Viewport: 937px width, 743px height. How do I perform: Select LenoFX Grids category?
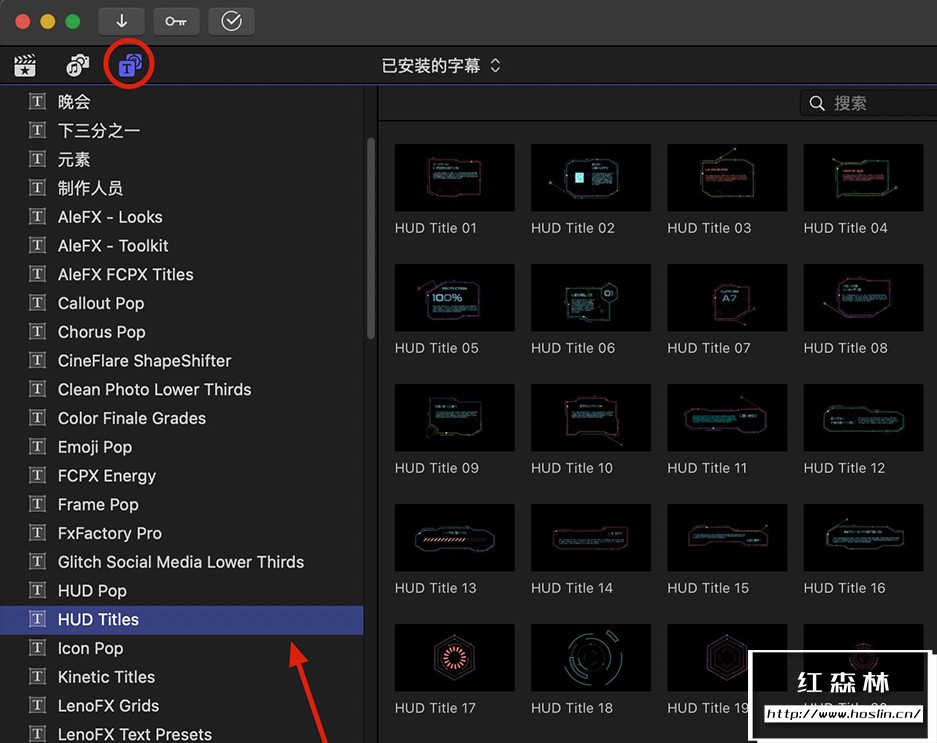(x=182, y=705)
